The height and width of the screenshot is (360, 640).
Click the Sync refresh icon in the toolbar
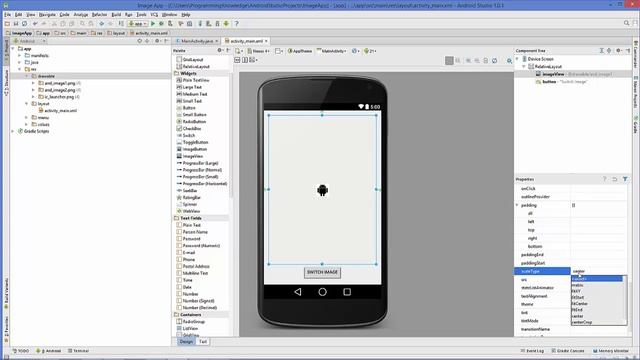point(24,24)
